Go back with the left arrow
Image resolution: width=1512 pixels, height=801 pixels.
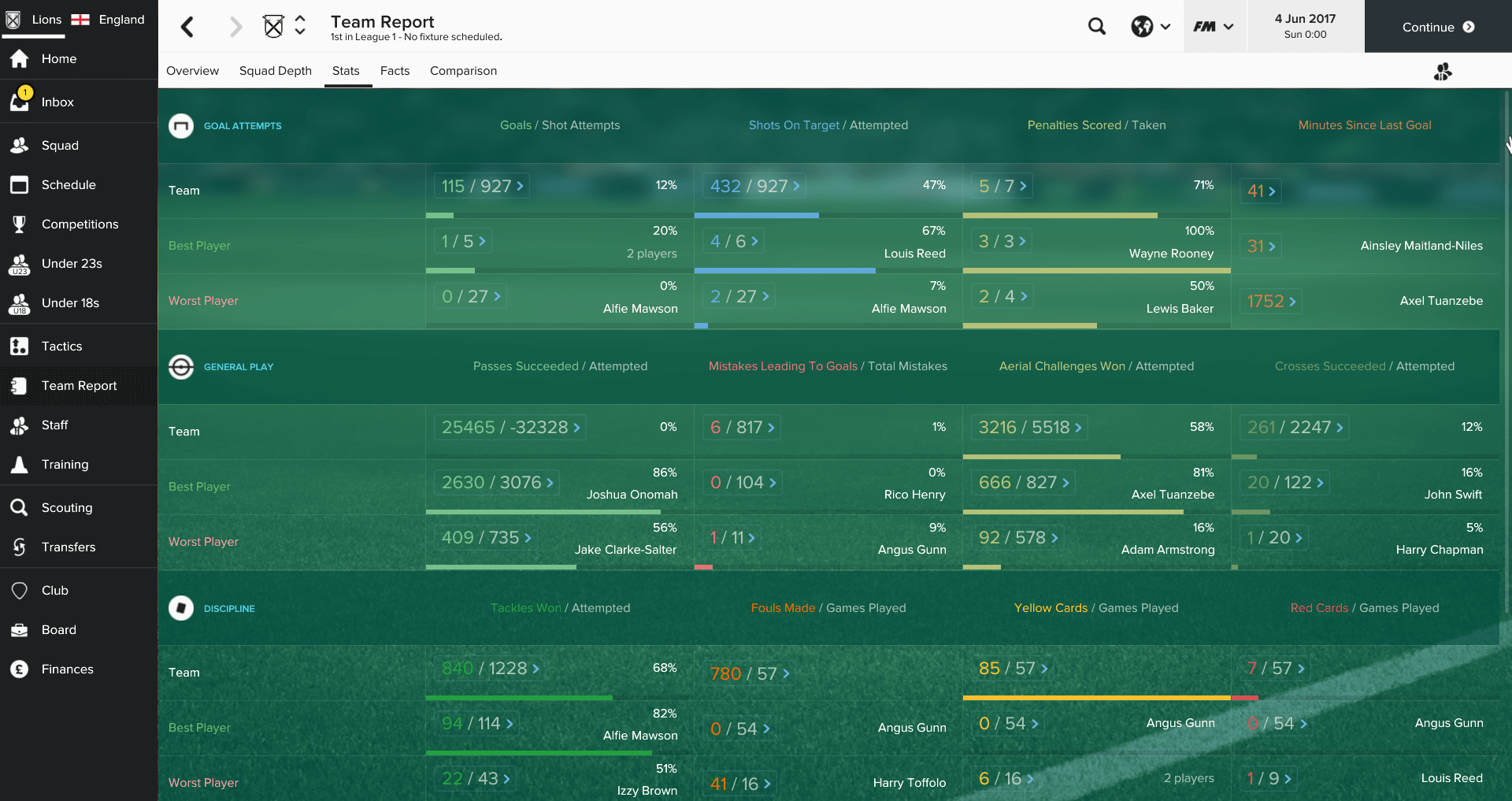(187, 27)
